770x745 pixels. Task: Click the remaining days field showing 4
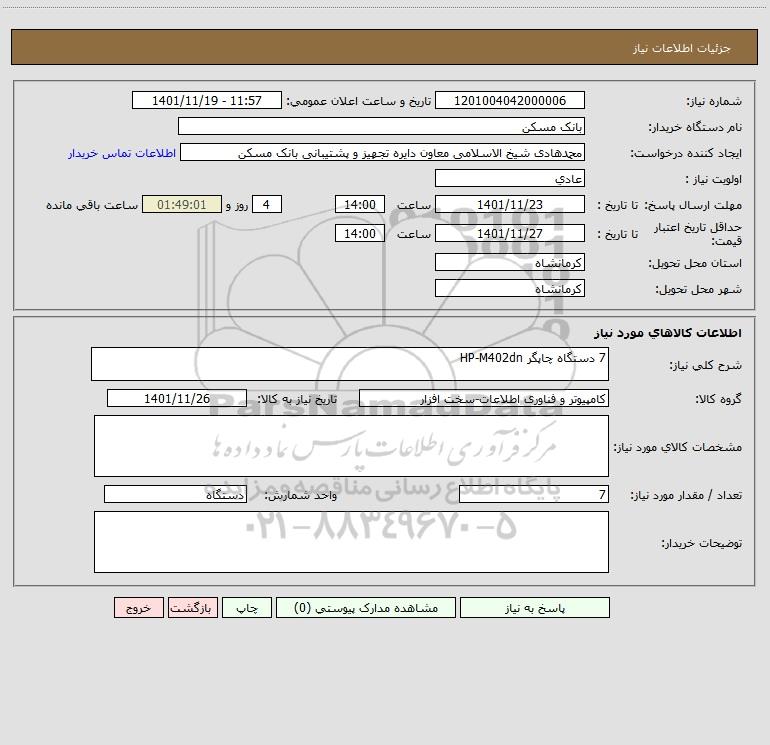coord(267,204)
